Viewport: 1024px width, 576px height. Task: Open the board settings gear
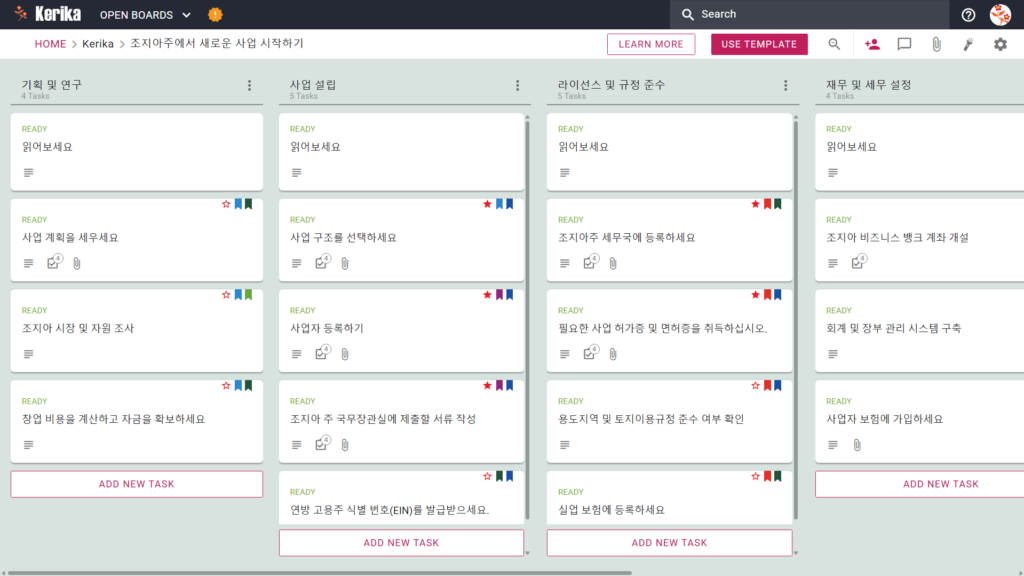click(1000, 44)
